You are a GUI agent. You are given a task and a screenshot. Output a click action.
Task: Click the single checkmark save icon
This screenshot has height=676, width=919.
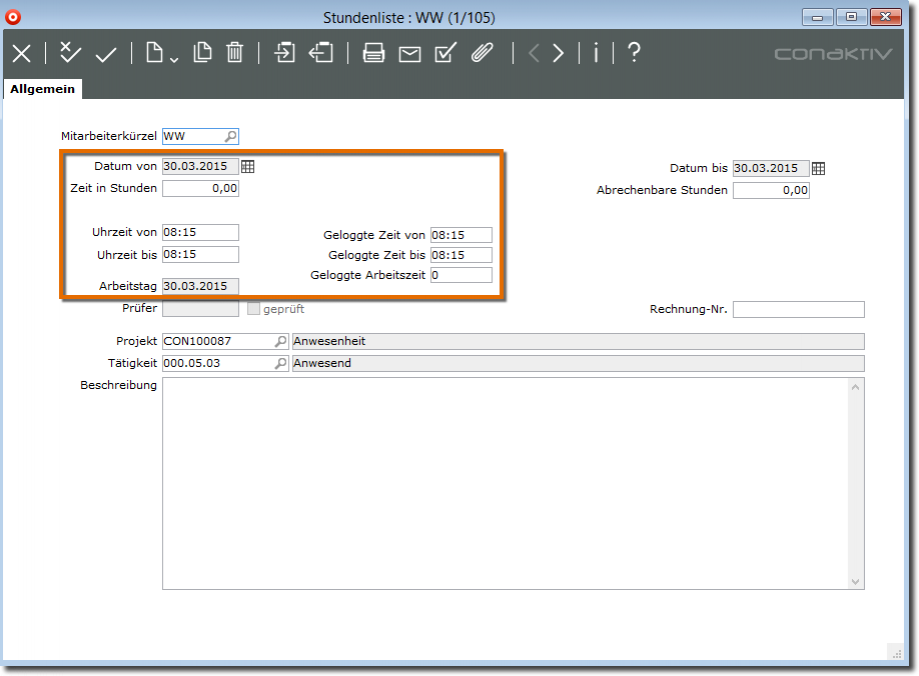tap(106, 54)
